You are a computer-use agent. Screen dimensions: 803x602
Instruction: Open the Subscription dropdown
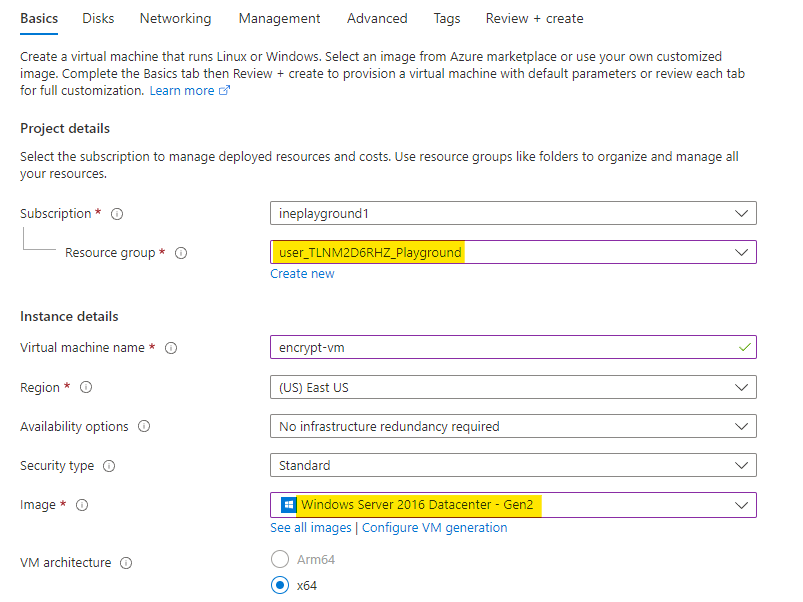pyautogui.click(x=512, y=213)
